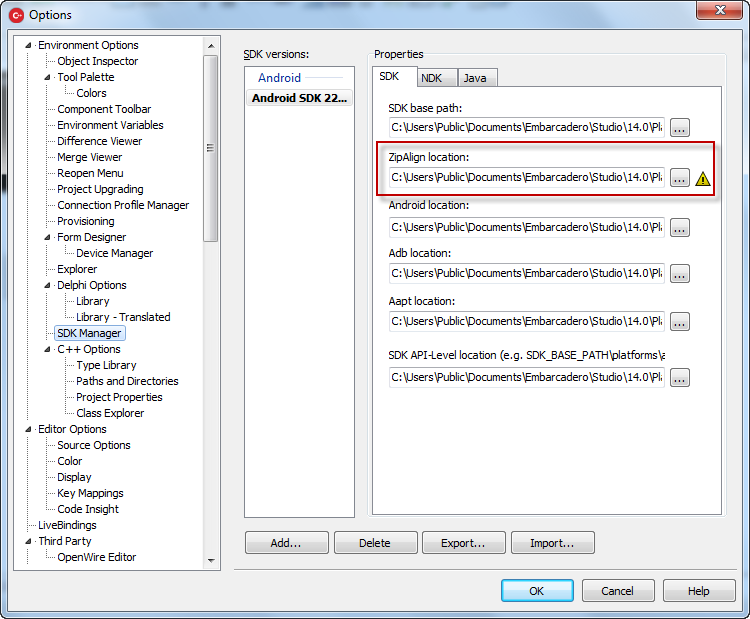Screen dimensions: 750x619
Task: Click the Cancel button
Action: [618, 591]
